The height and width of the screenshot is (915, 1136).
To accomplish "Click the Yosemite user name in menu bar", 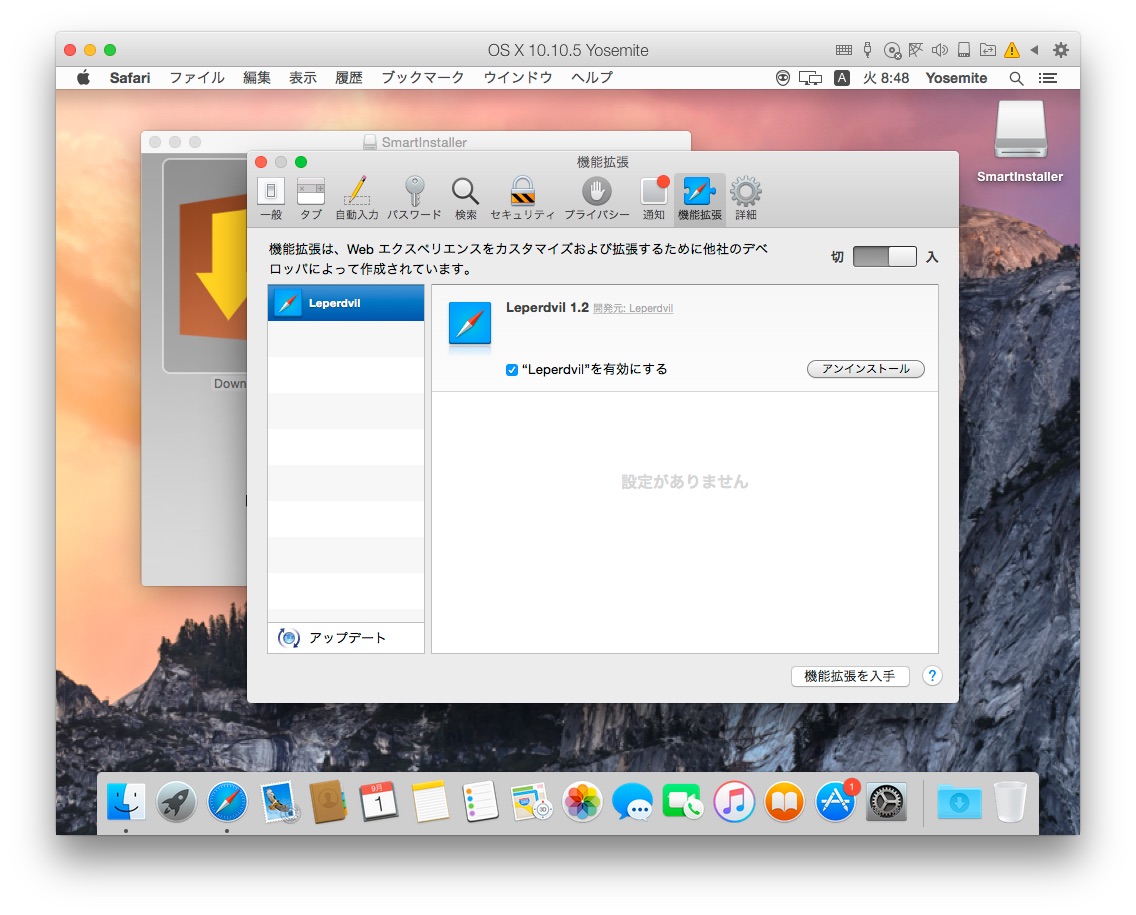I will tap(956, 78).
